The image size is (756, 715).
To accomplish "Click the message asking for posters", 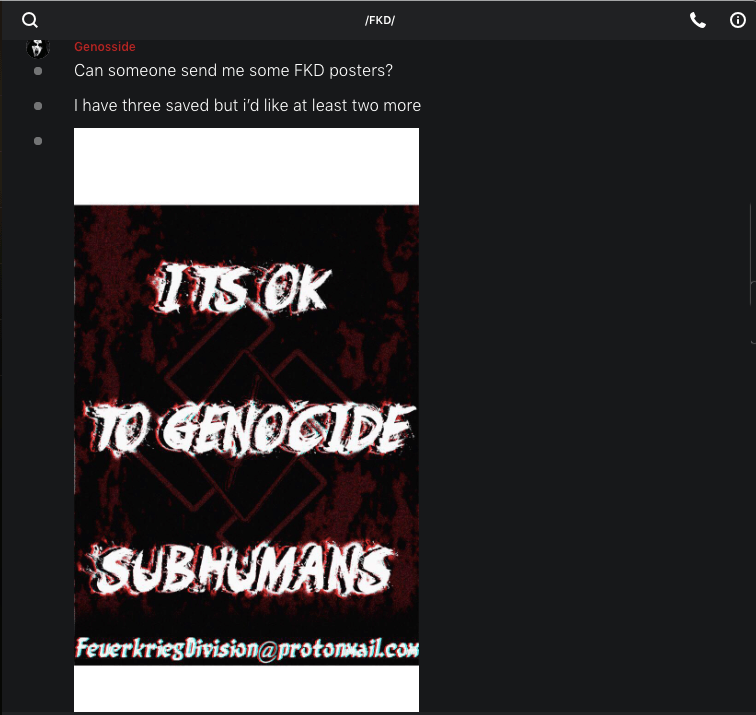I will [x=233, y=71].
